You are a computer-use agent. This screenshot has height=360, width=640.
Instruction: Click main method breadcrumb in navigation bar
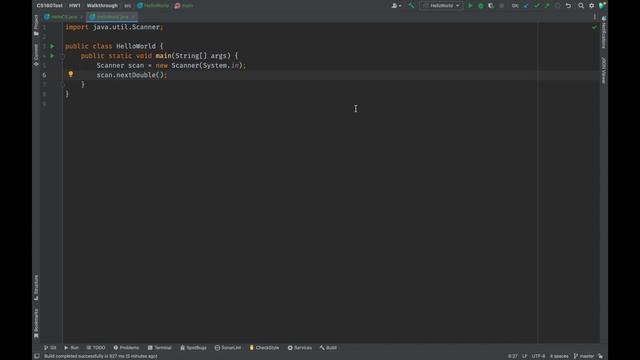[x=184, y=6]
